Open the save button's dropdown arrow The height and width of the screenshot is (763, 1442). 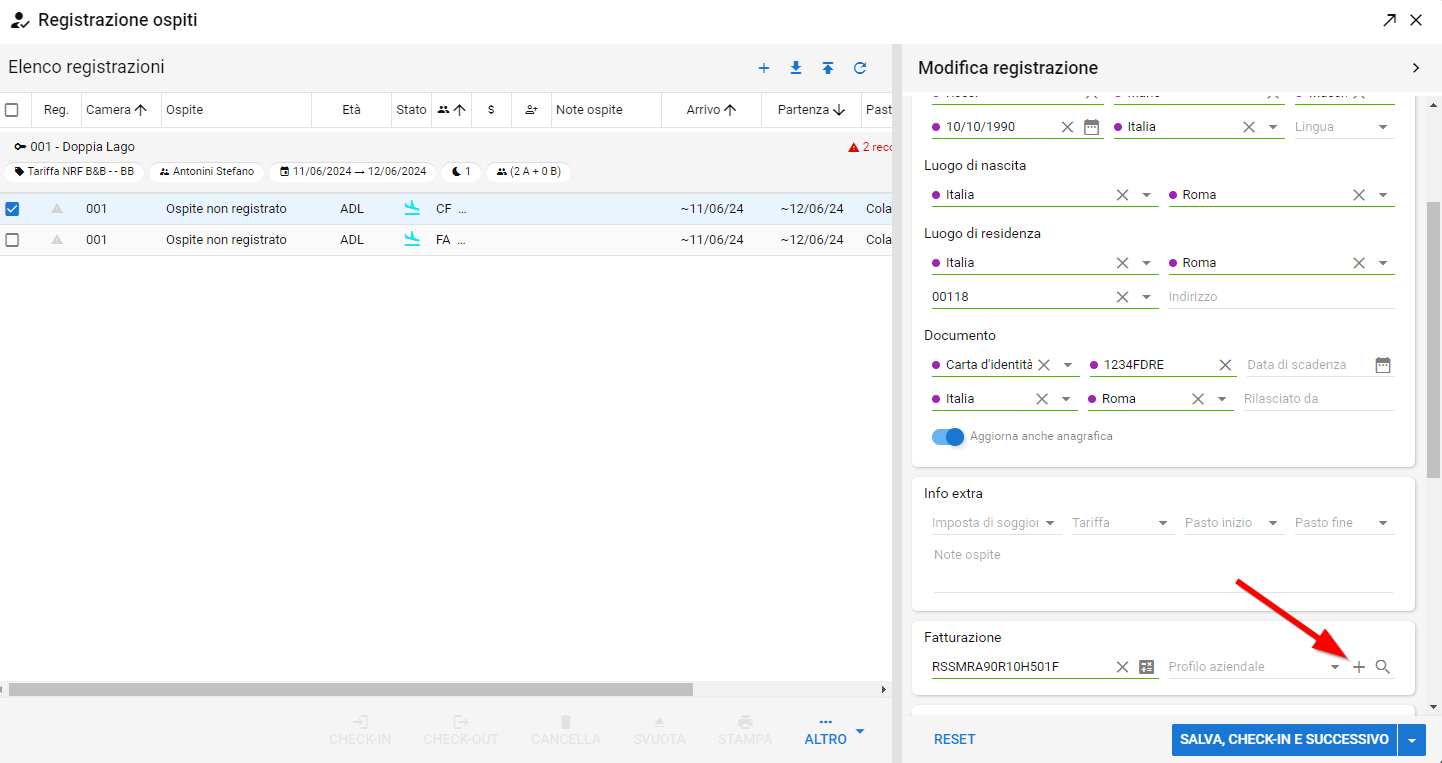coord(1412,740)
